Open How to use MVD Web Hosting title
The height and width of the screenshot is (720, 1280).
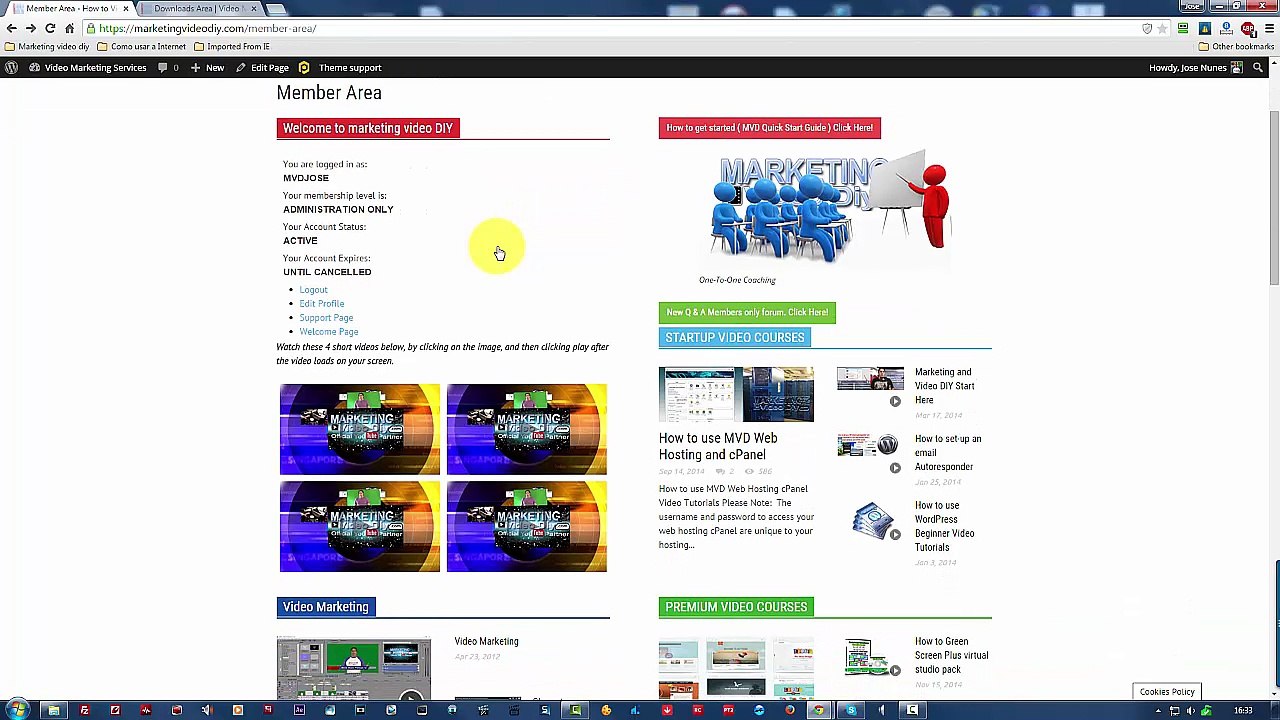point(718,446)
